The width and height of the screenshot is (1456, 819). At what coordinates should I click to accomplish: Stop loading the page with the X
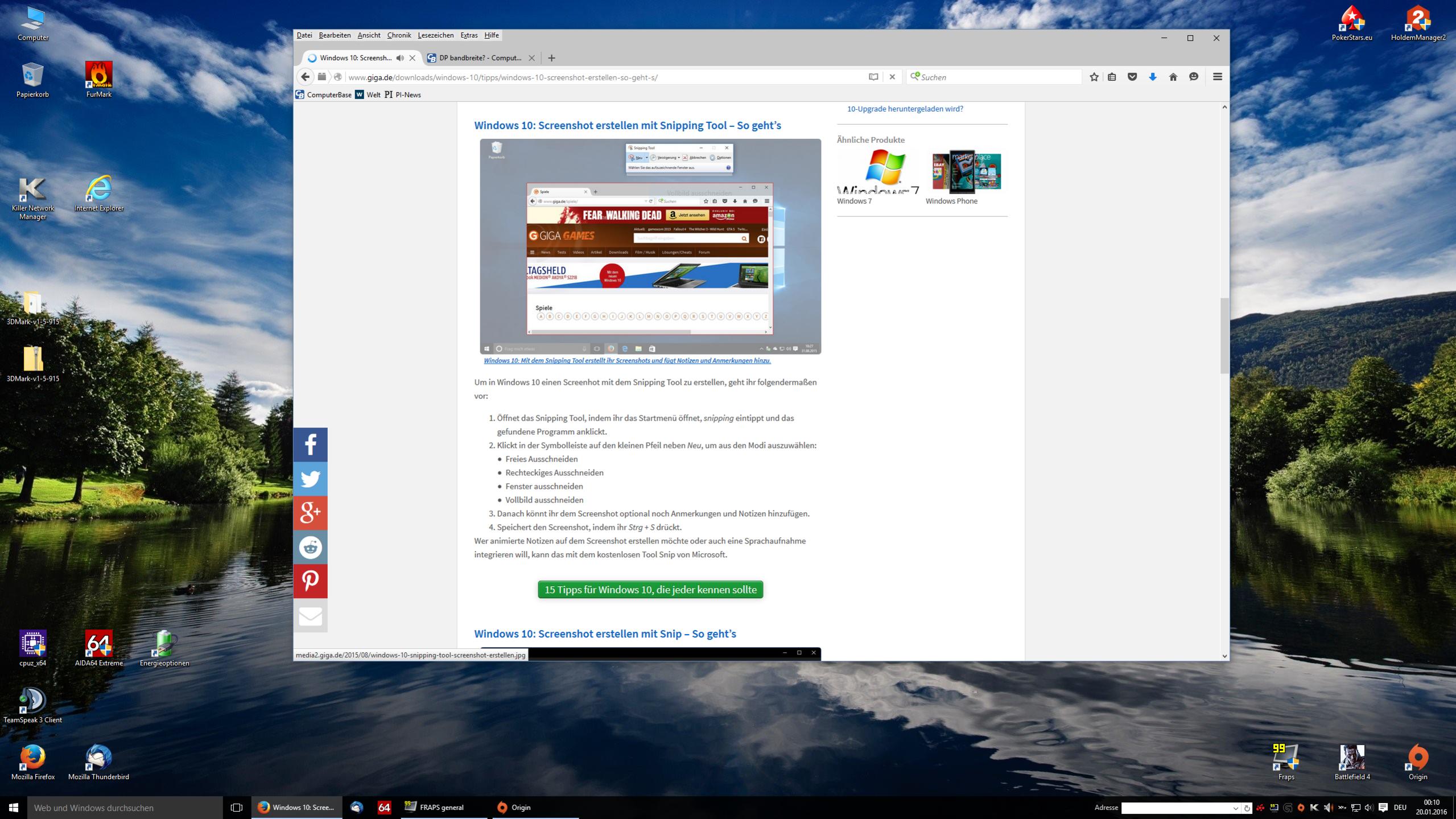[x=892, y=77]
